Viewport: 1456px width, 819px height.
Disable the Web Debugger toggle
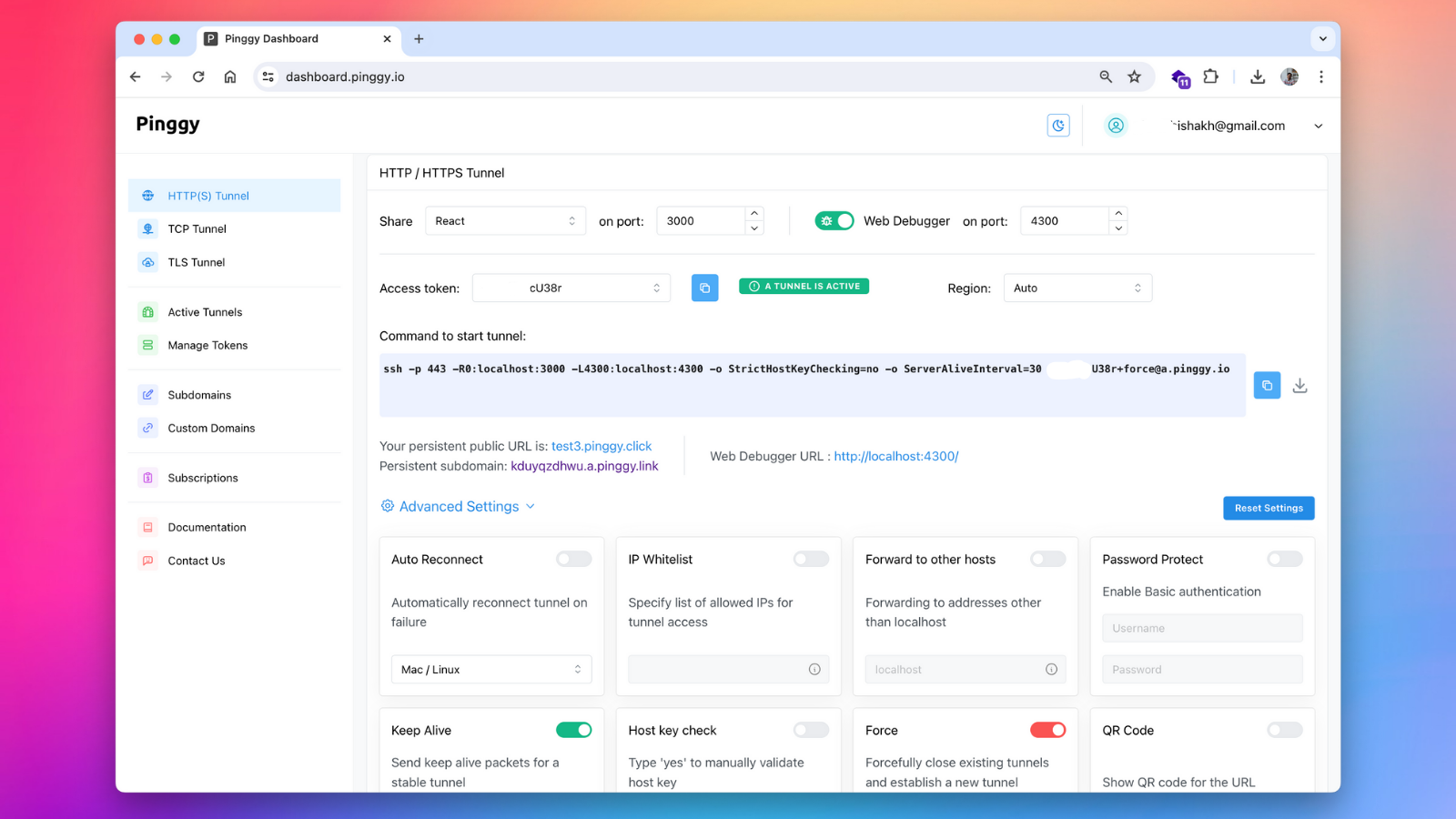pyautogui.click(x=834, y=221)
